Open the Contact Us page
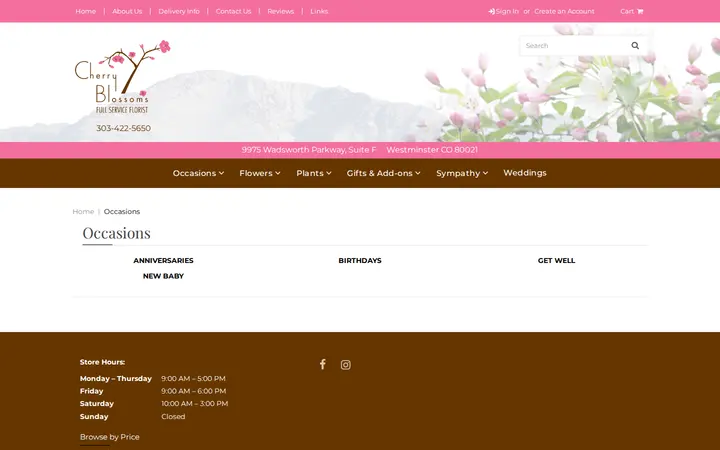Viewport: 720px width, 450px height. pos(233,11)
